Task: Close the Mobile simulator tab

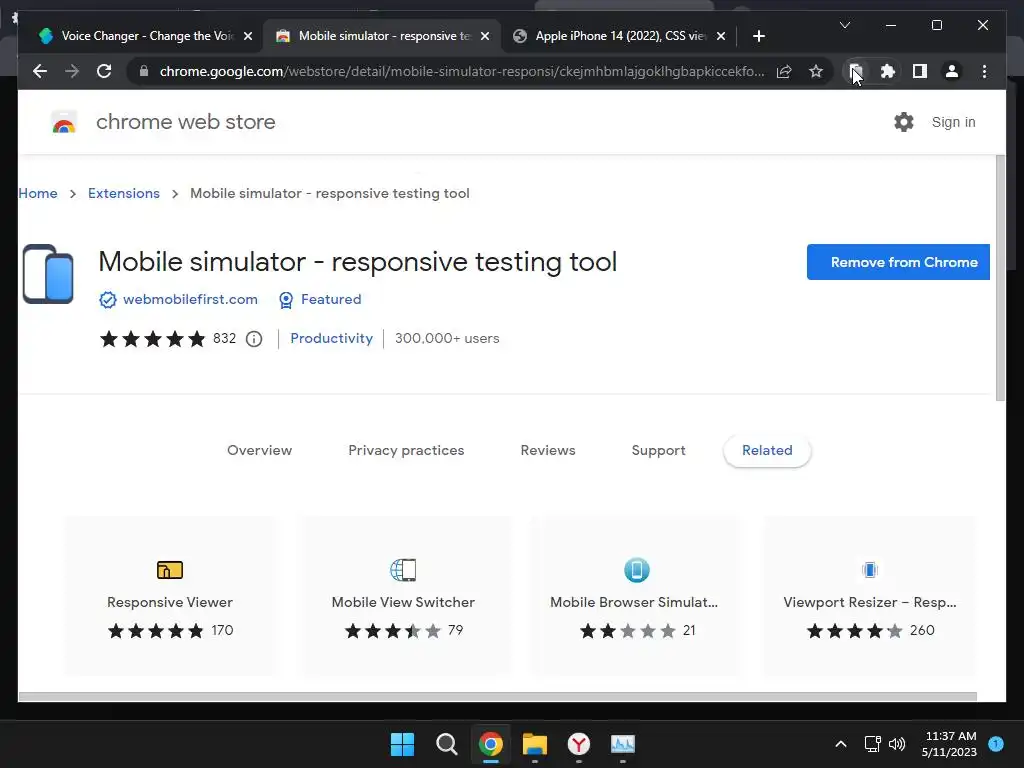Action: pyautogui.click(x=485, y=36)
